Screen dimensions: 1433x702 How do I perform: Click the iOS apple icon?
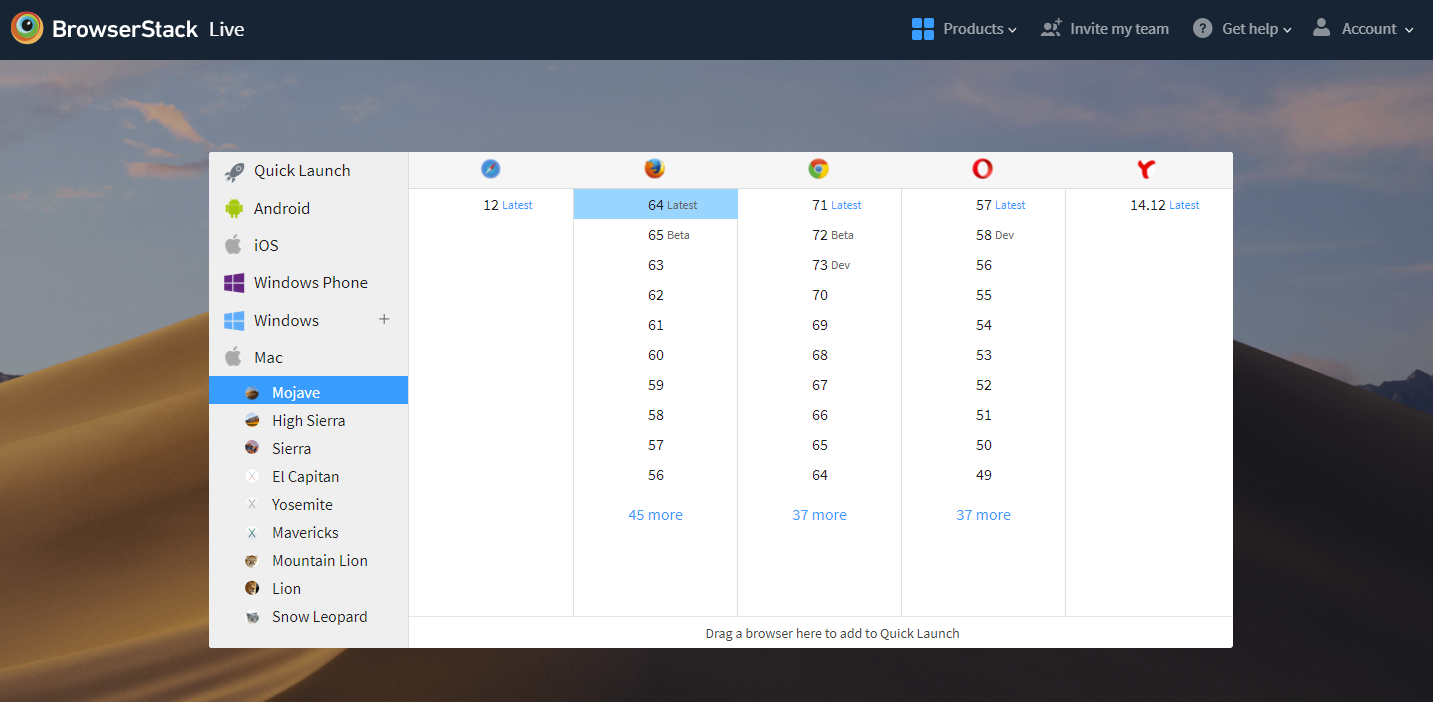click(234, 245)
